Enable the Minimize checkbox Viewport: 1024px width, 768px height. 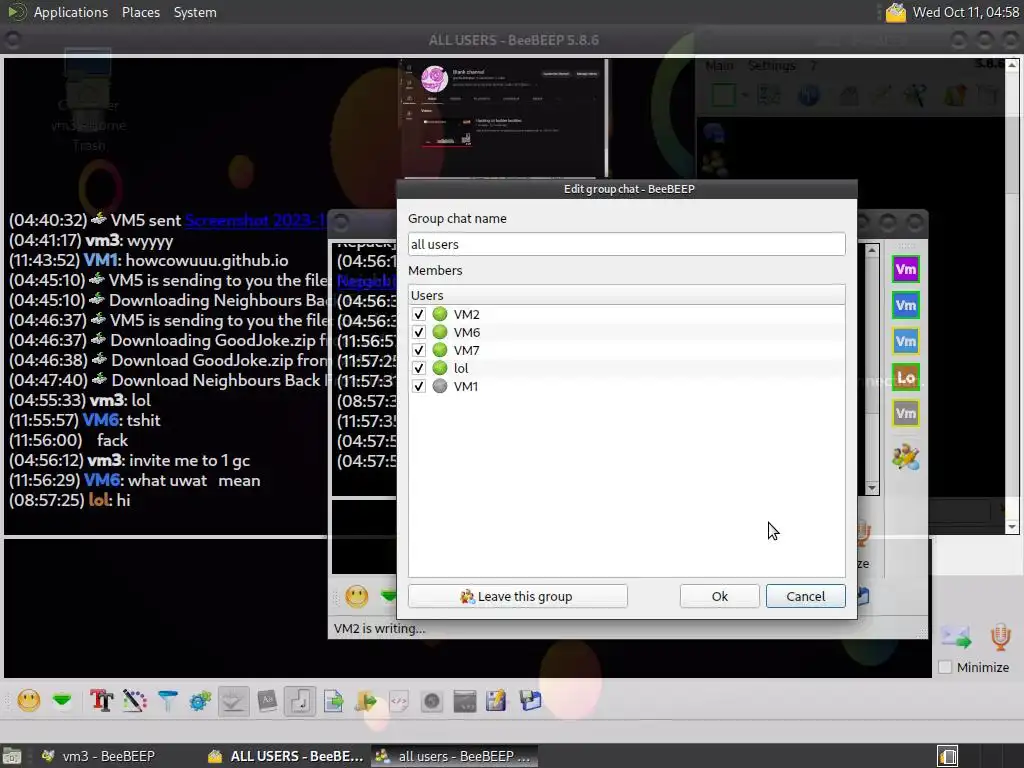point(945,667)
